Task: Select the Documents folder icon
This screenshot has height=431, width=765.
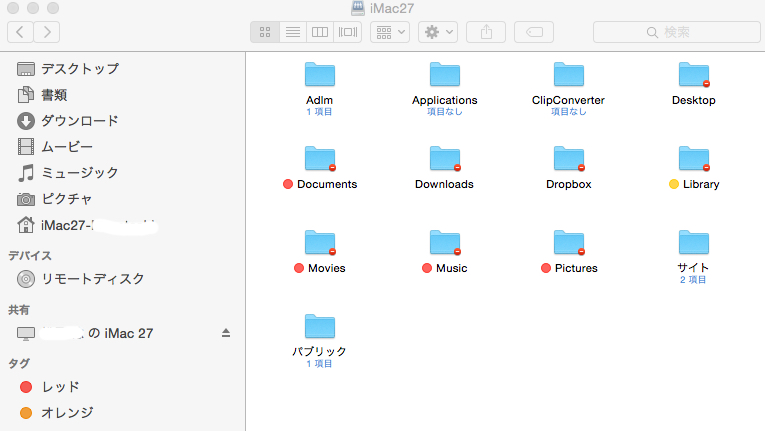Action: pos(320,158)
